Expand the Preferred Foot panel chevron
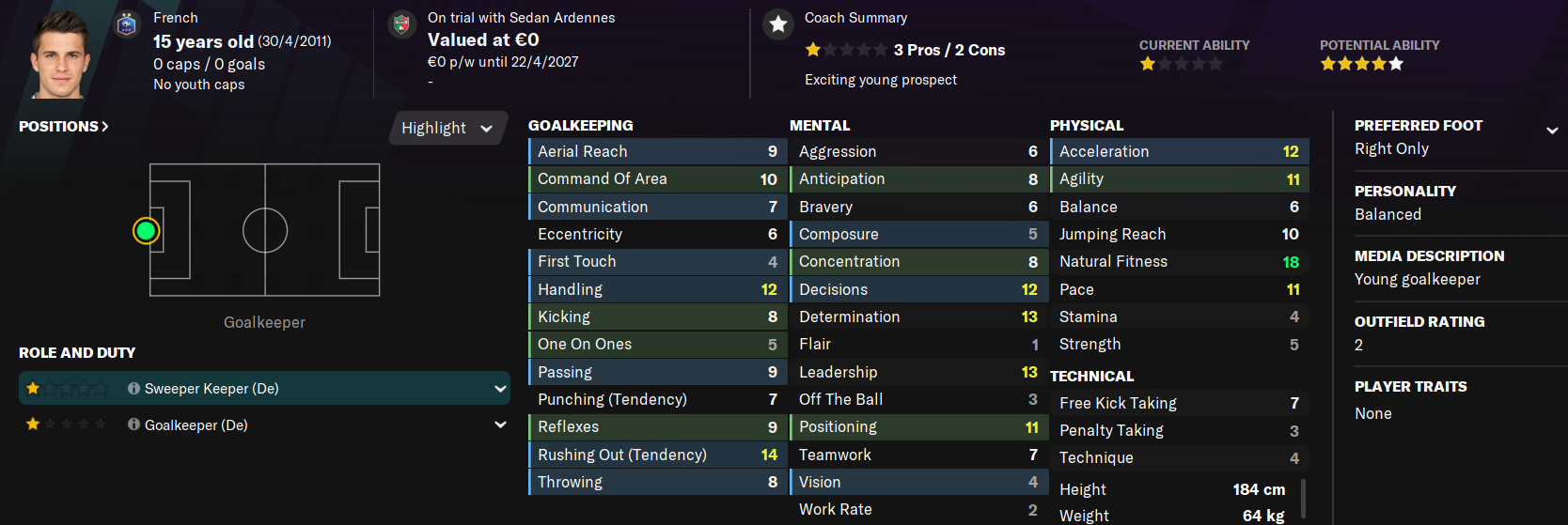Image resolution: width=1568 pixels, height=525 pixels. click(1551, 131)
